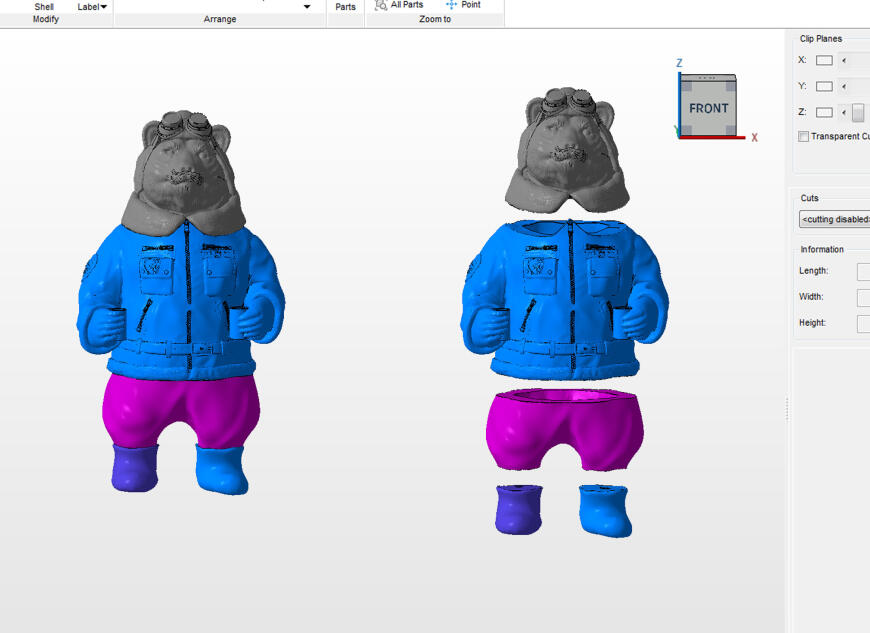Click the Length information field
Image resolution: width=870 pixels, height=633 pixels.
pos(863,271)
